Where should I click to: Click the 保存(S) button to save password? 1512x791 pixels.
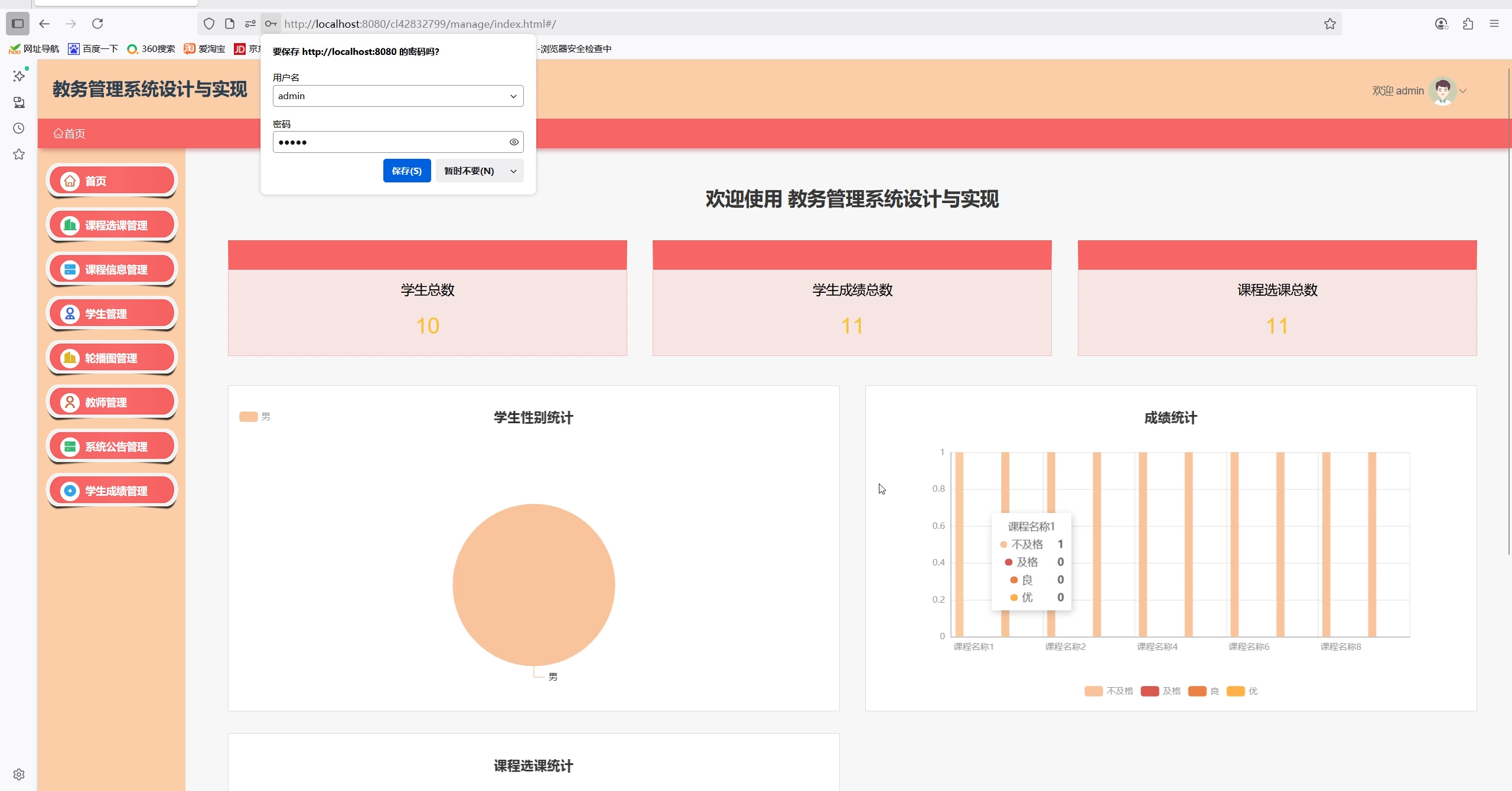tap(406, 171)
